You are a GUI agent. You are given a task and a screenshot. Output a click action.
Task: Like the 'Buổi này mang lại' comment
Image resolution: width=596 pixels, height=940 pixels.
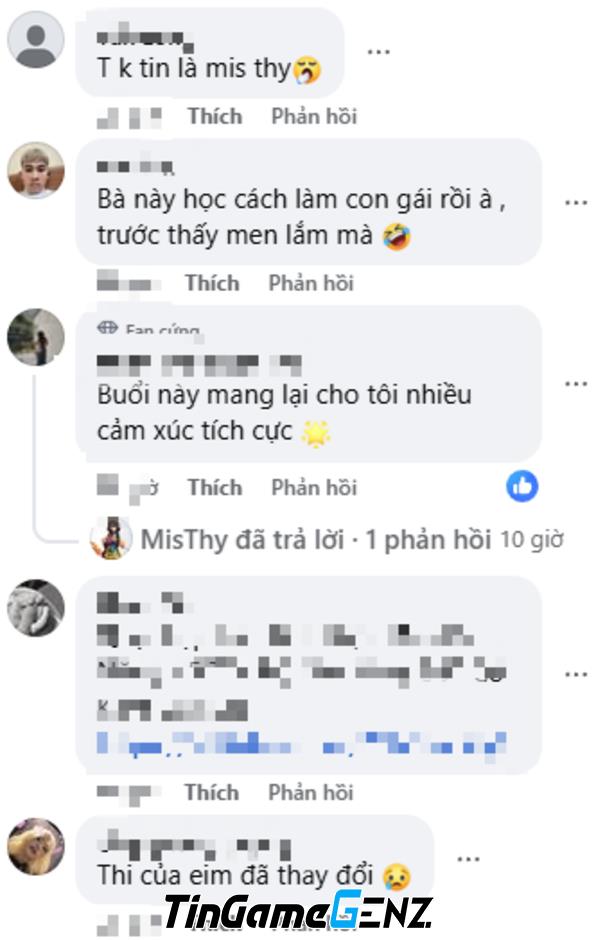[215, 487]
